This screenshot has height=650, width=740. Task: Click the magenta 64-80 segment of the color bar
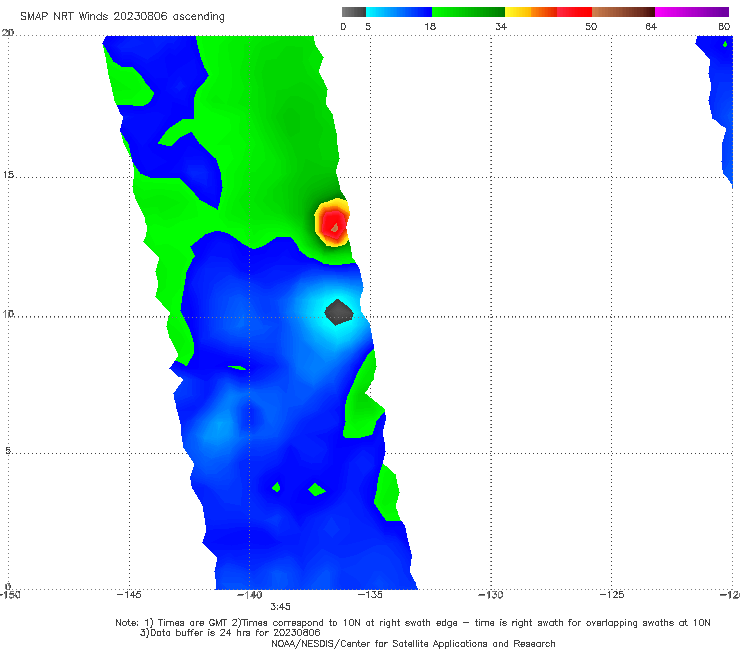[x=692, y=12]
